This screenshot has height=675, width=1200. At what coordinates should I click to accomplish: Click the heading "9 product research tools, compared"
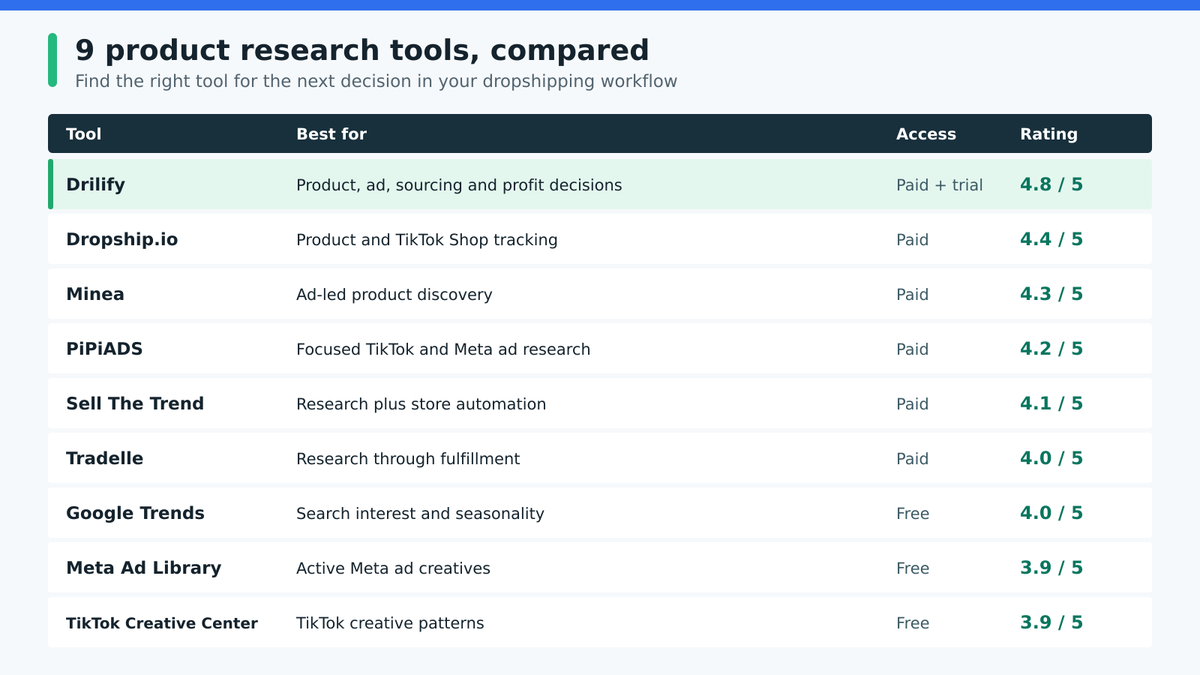(x=362, y=50)
